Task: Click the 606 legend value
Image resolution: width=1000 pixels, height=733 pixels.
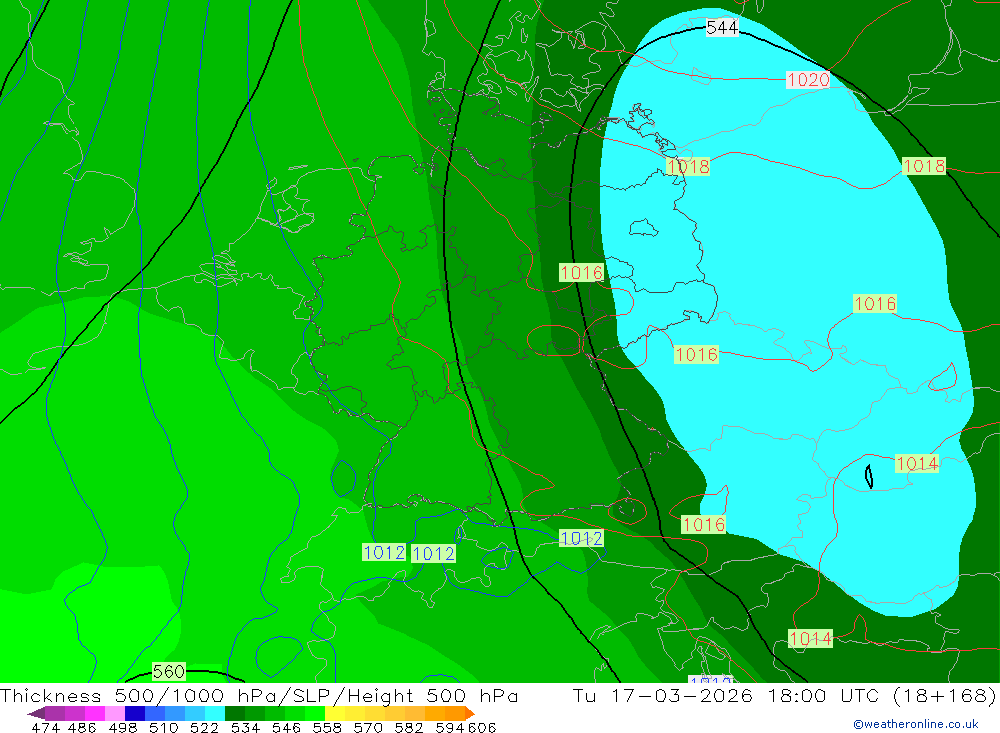Action: pos(482,727)
